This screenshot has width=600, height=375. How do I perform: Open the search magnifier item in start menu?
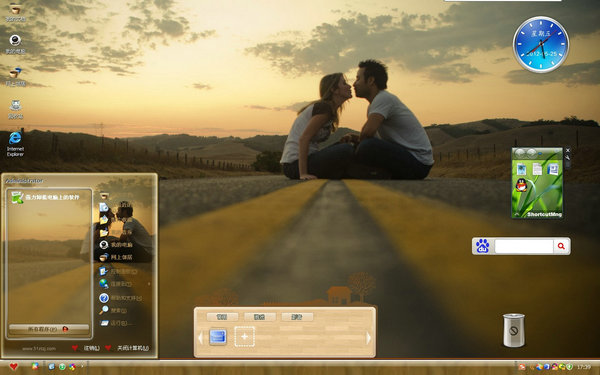(113, 310)
